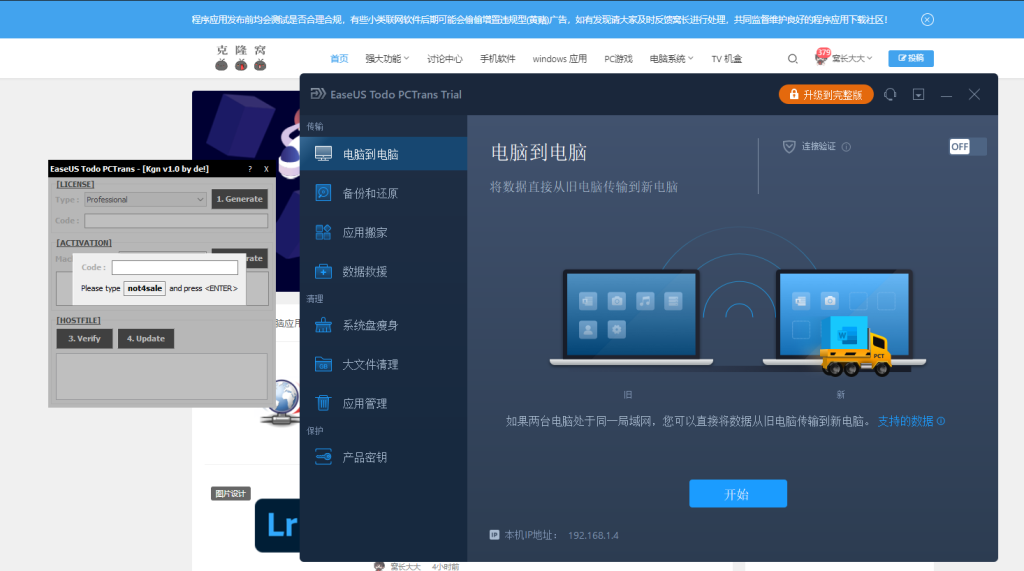Click the 电脑到电脑 monitor icon
Screen dimensions: 1024x571
click(x=323, y=154)
